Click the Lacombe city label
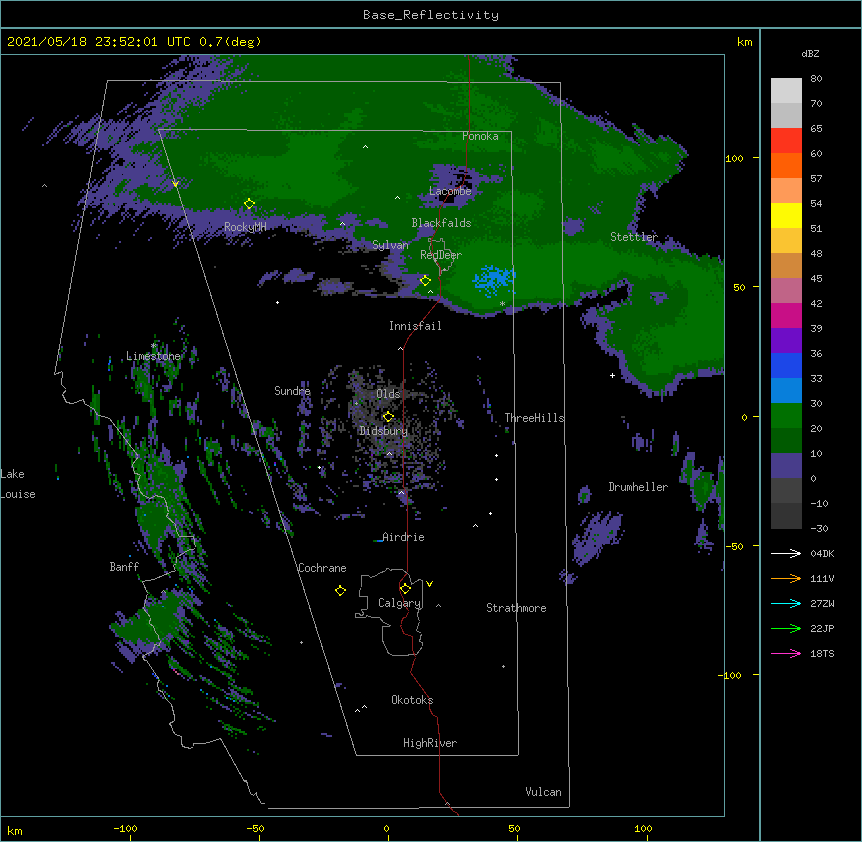The width and height of the screenshot is (862, 842). tap(450, 191)
